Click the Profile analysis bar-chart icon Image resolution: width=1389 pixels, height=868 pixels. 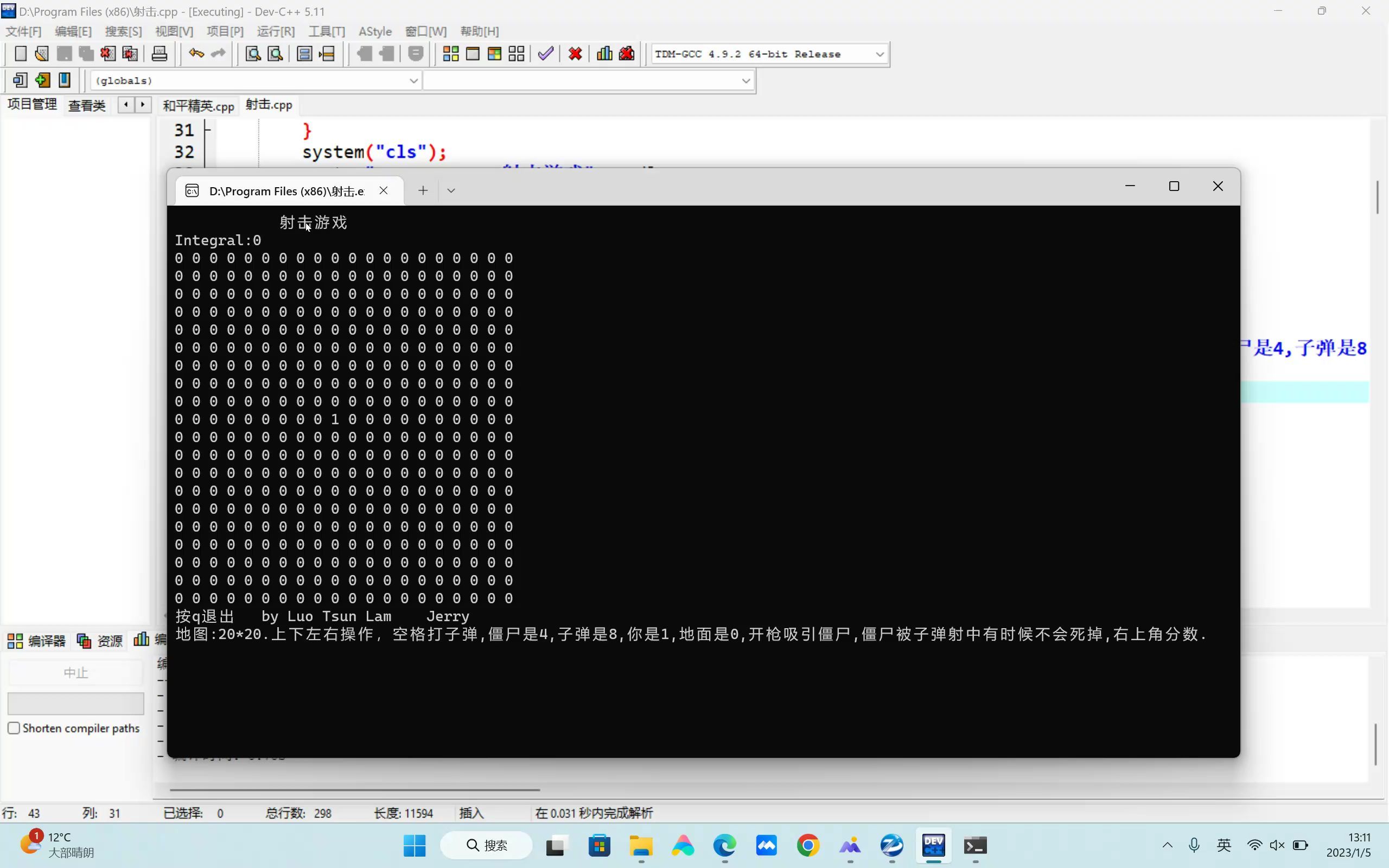[x=604, y=54]
